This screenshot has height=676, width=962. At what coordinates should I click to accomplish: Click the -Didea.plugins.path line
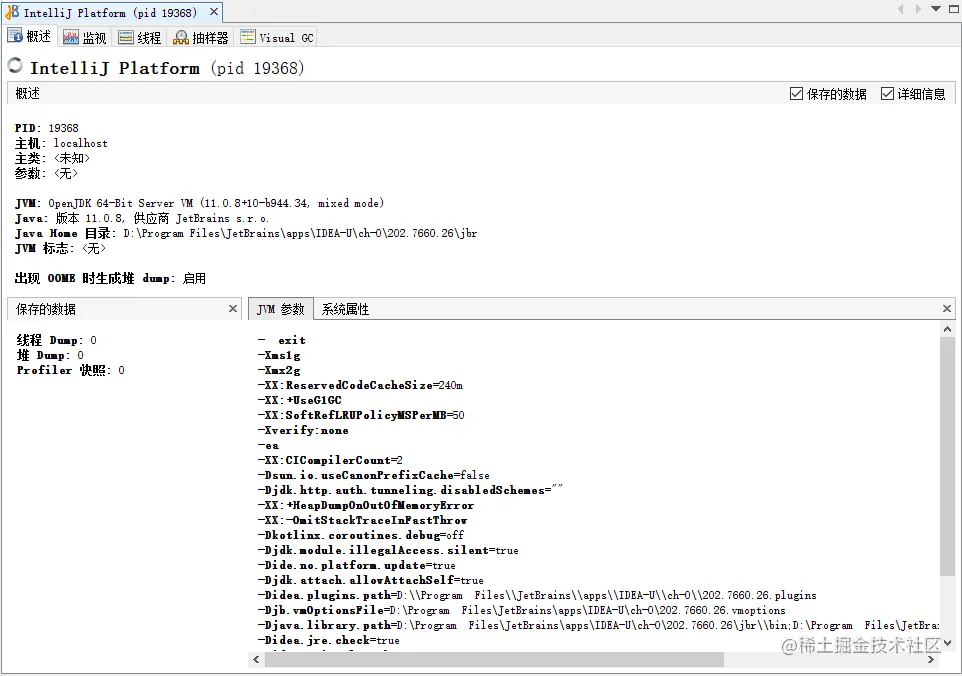(x=537, y=596)
